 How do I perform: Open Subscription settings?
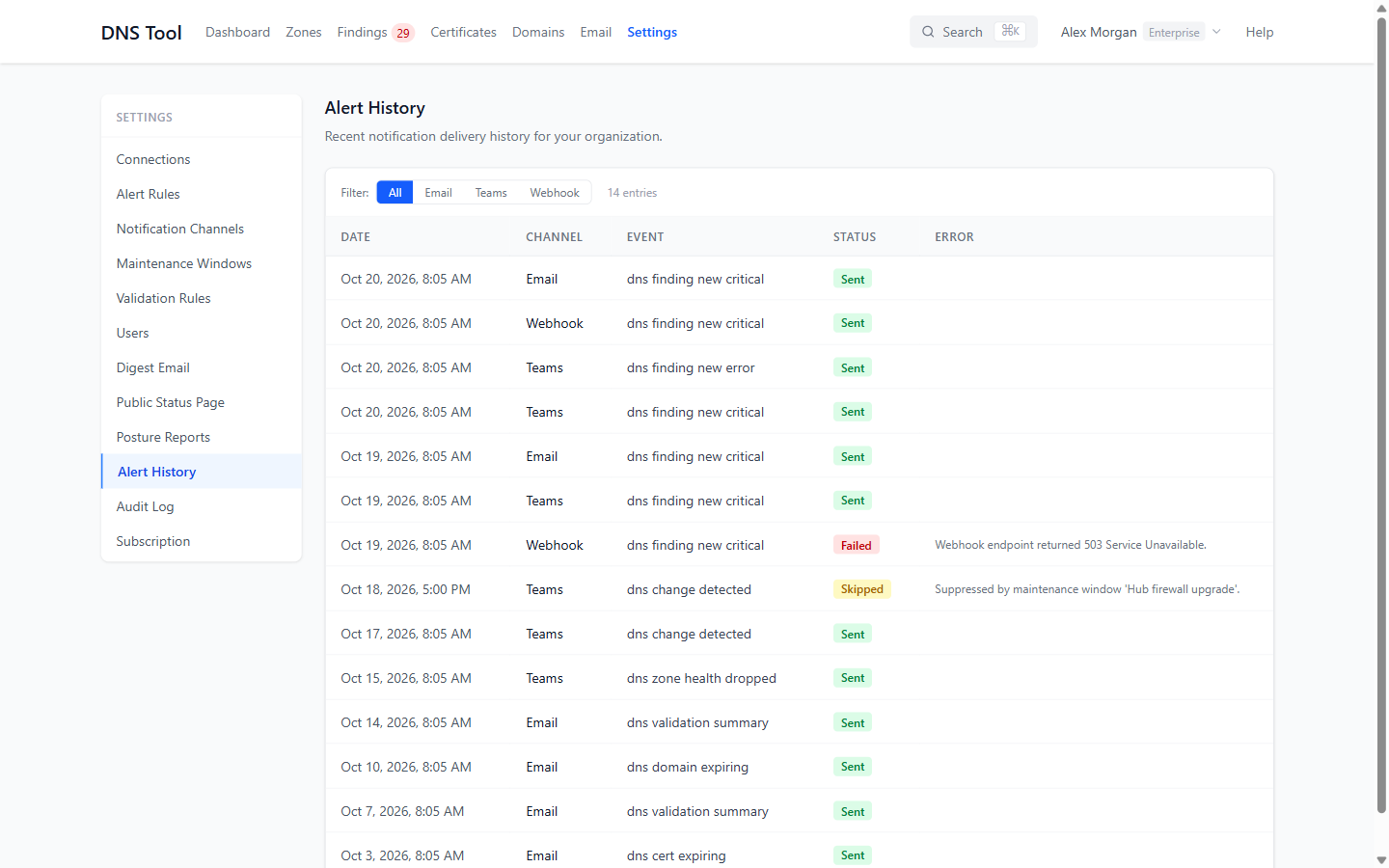(x=202, y=541)
